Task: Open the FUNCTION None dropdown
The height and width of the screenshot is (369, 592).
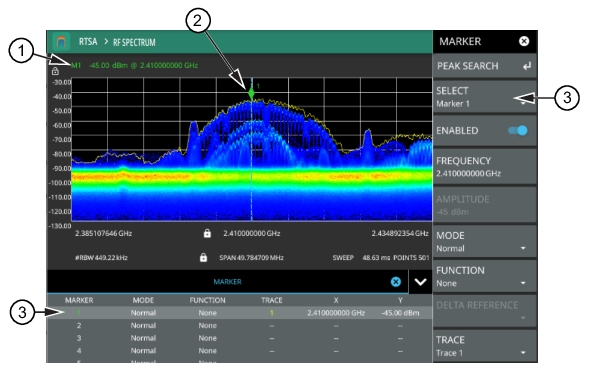Action: (484, 276)
